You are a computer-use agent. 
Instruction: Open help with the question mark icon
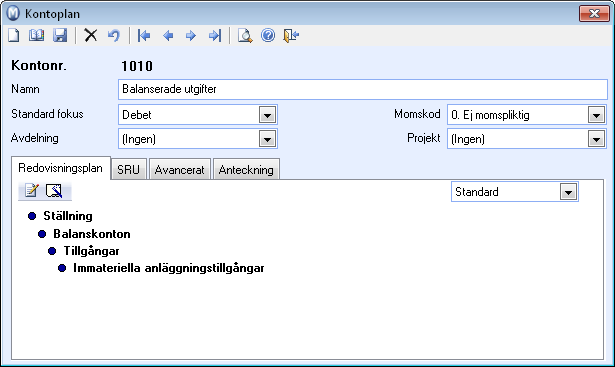268,36
